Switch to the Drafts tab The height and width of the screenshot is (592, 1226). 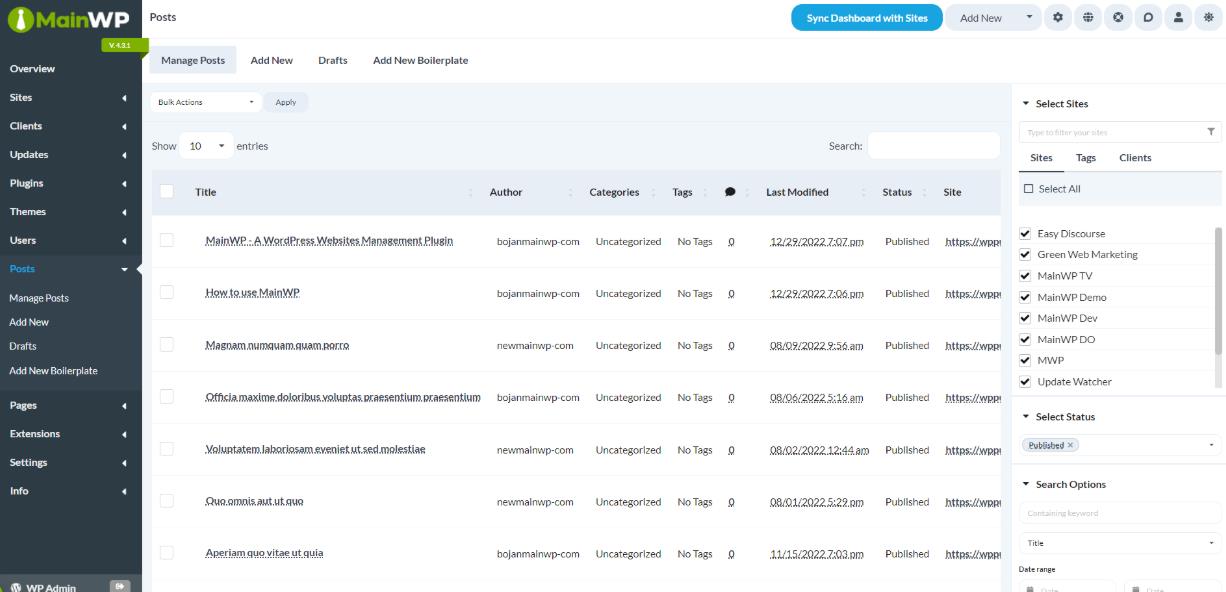(x=332, y=60)
